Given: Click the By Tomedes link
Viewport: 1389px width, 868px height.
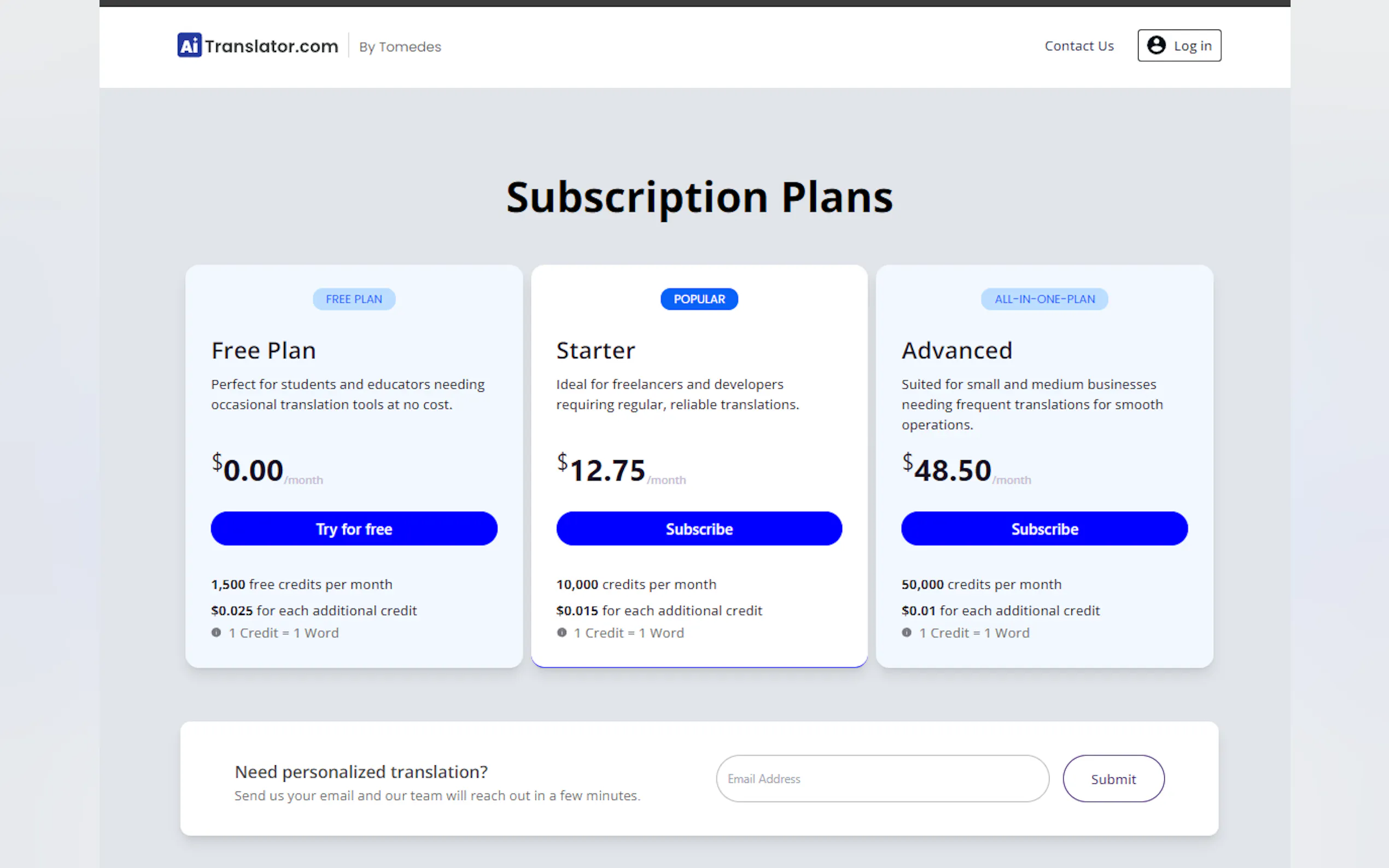Looking at the screenshot, I should 400,46.
